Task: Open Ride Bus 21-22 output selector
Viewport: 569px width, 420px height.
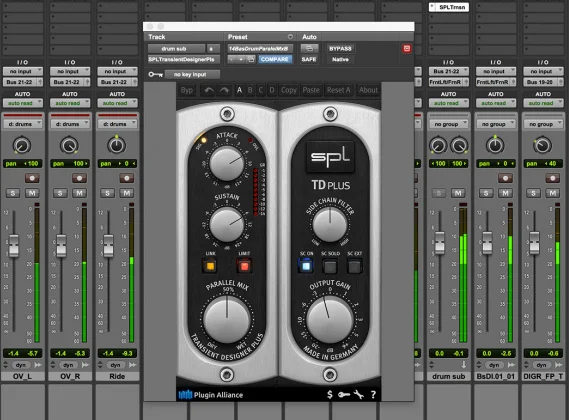Action: pyautogui.click(x=117, y=82)
